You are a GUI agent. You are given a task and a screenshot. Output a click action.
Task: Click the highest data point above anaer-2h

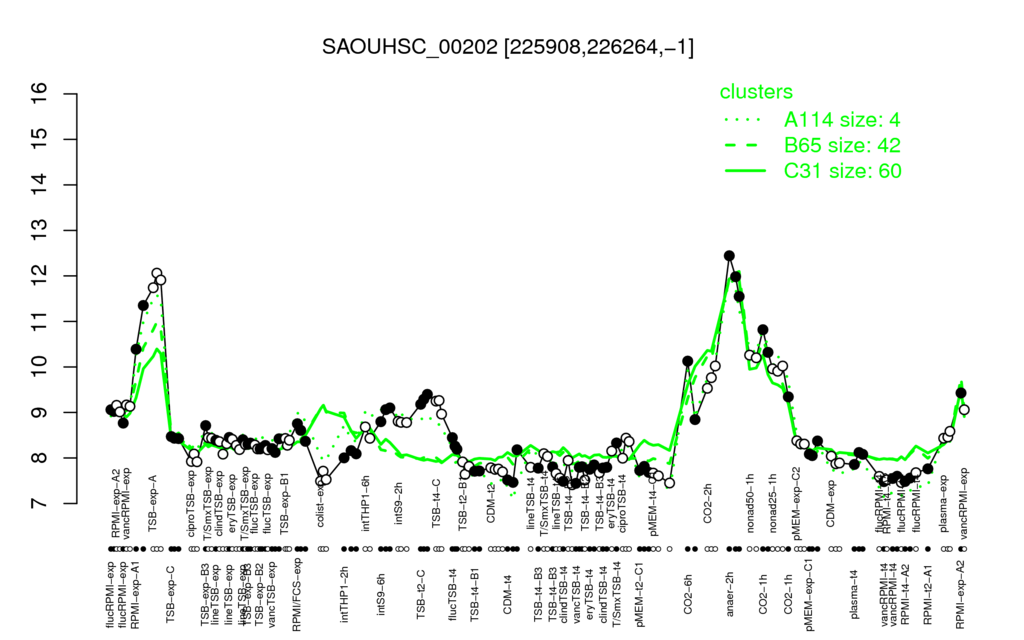(729, 255)
